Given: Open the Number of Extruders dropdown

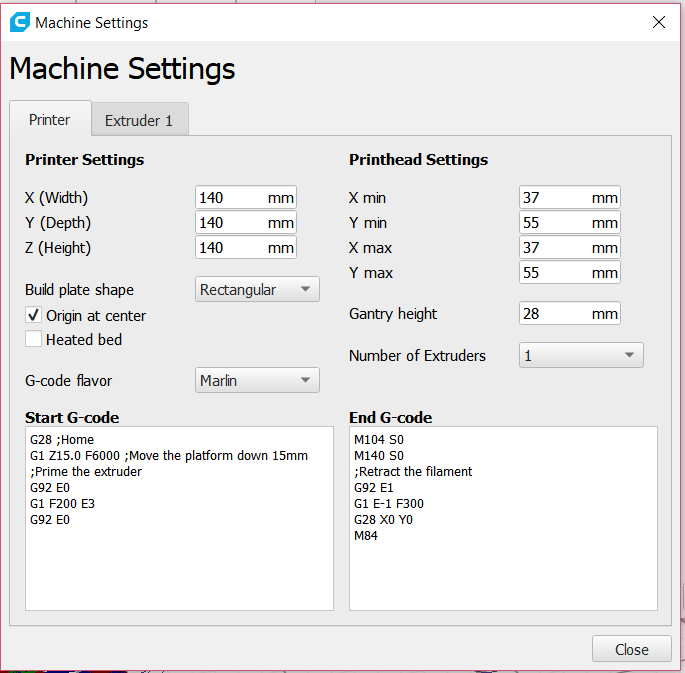Looking at the screenshot, I should tap(580, 356).
